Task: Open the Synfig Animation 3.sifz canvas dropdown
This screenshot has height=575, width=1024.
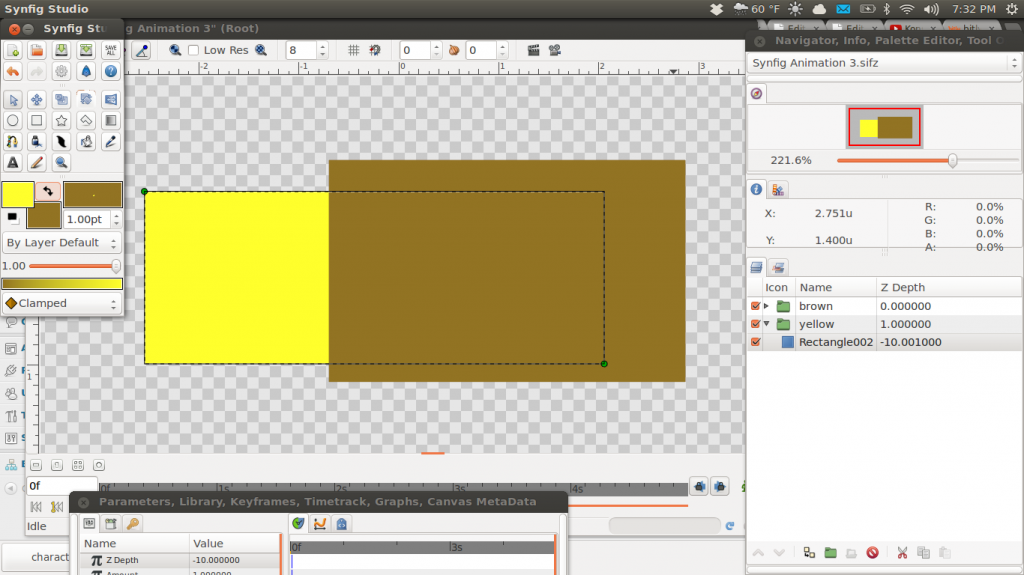Action: pos(884,63)
